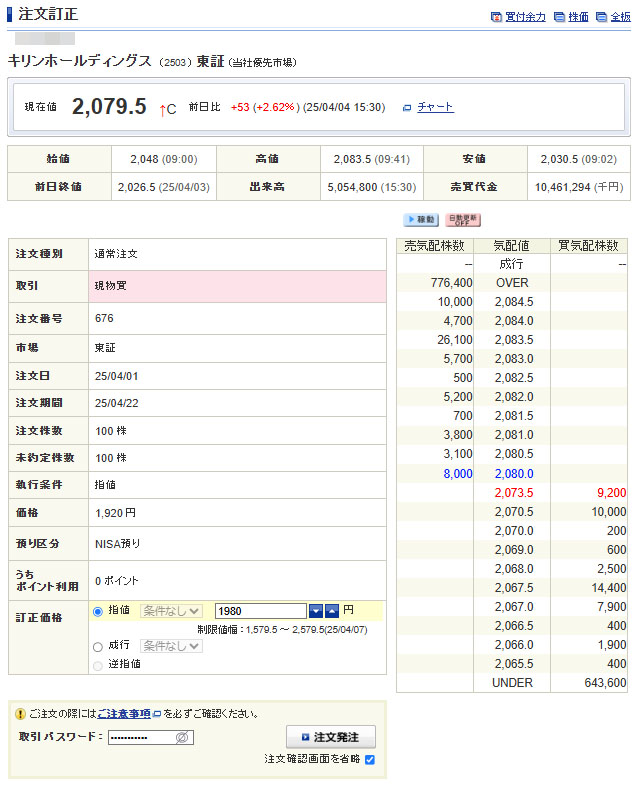Viewport: 637px width, 785px height.
Task: Click the 2,073.5 bid price in order book
Action: coord(513,492)
